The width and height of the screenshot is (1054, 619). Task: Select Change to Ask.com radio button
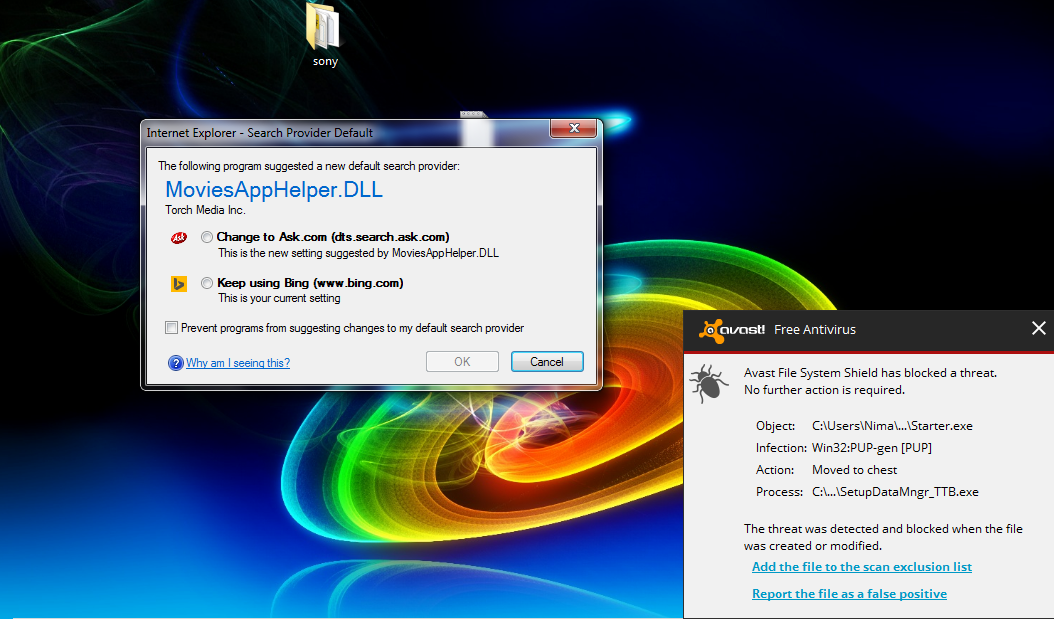(207, 237)
